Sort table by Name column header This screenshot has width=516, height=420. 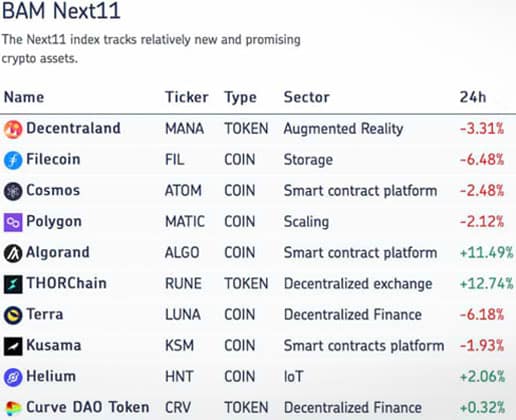(x=24, y=97)
